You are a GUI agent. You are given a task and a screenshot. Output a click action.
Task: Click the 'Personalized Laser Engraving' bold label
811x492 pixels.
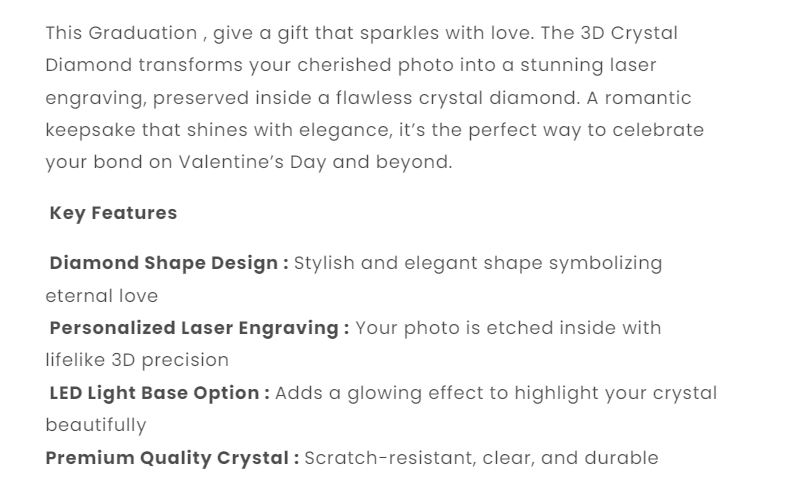(x=198, y=328)
